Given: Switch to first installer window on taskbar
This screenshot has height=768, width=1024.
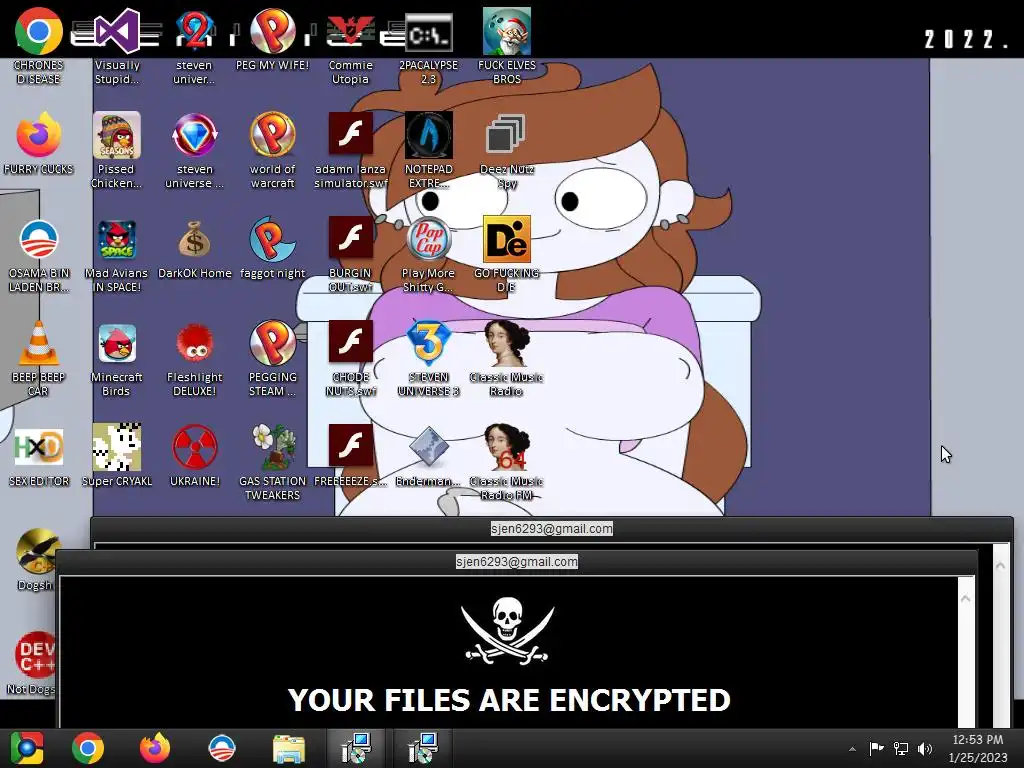Looking at the screenshot, I should [x=356, y=748].
